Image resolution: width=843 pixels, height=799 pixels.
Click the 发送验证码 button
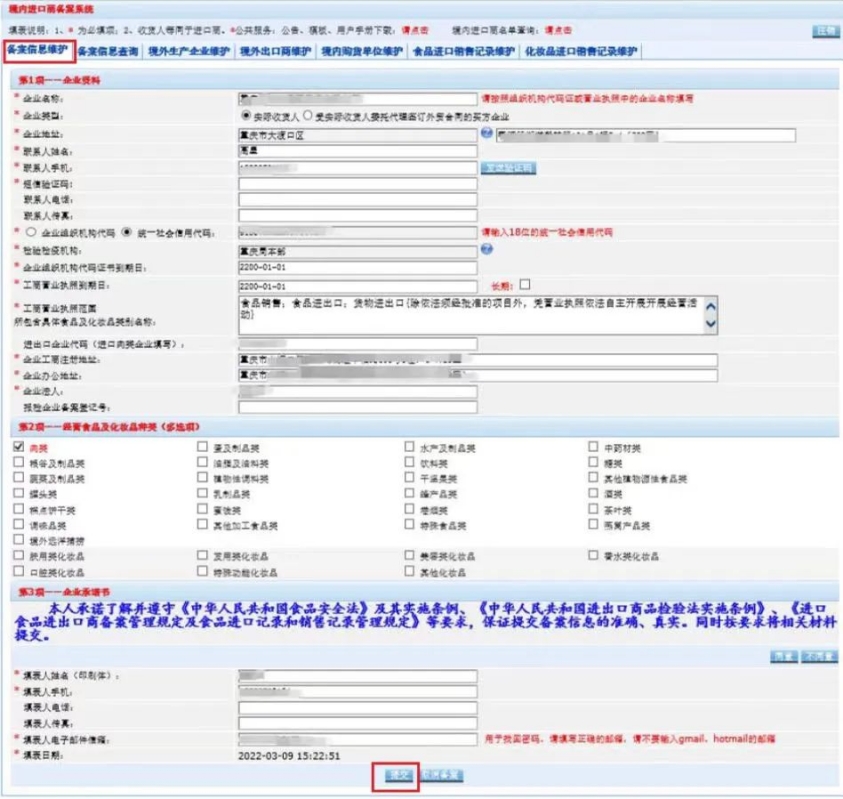click(x=509, y=168)
